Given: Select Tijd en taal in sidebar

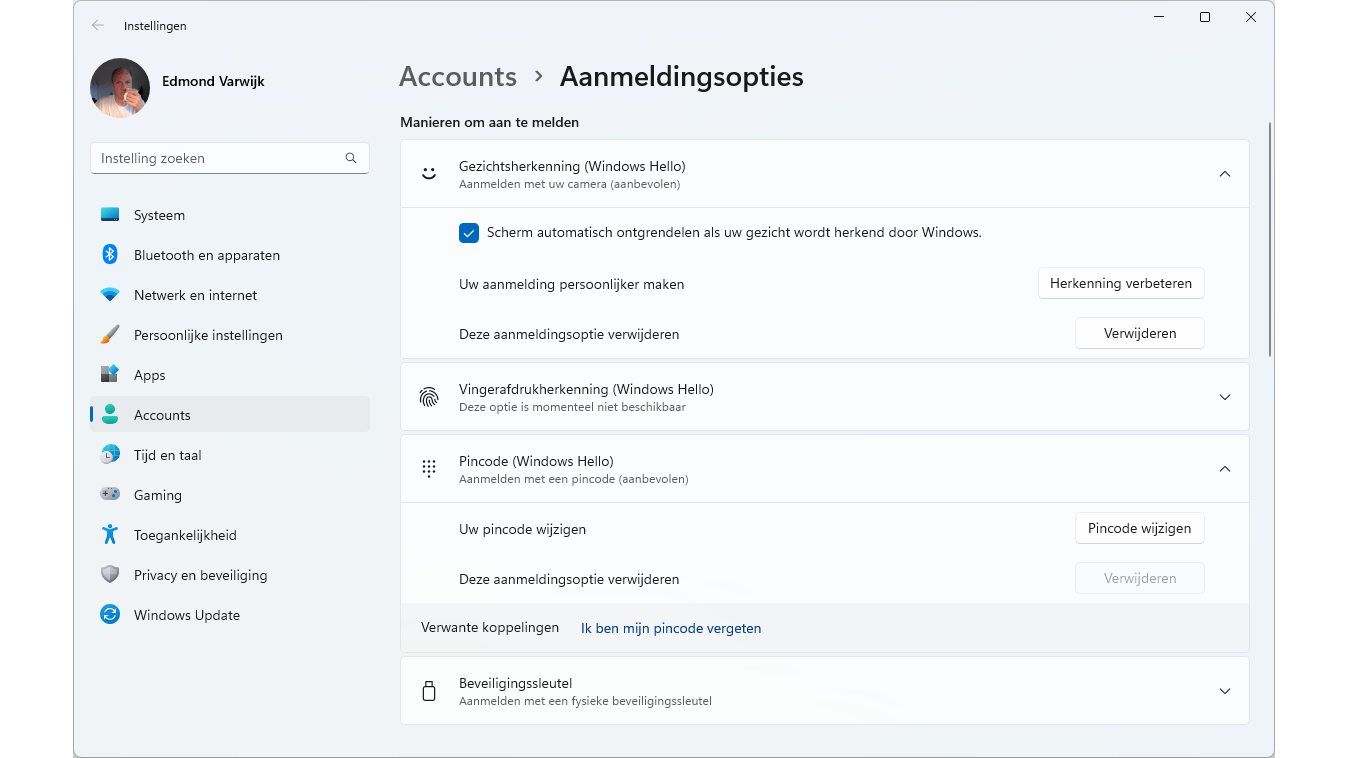Looking at the screenshot, I should tap(167, 455).
